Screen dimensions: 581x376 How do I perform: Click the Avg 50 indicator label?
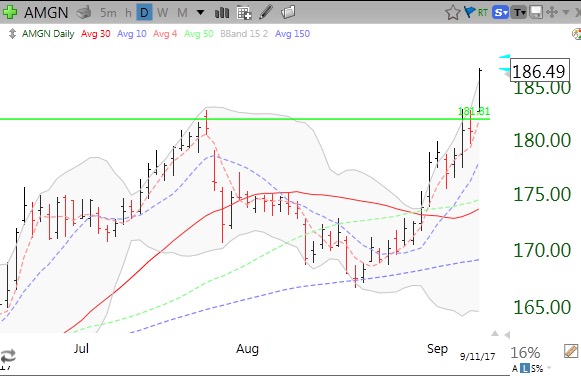coord(199,34)
